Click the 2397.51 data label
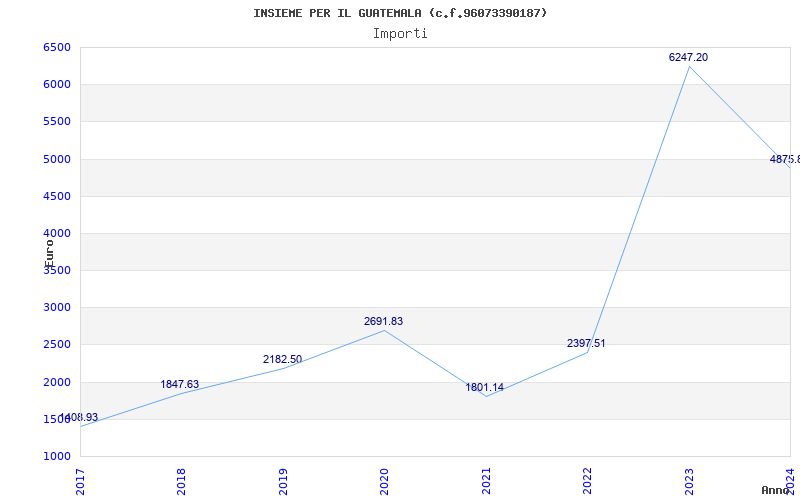This screenshot has height=500, width=800. click(586, 343)
